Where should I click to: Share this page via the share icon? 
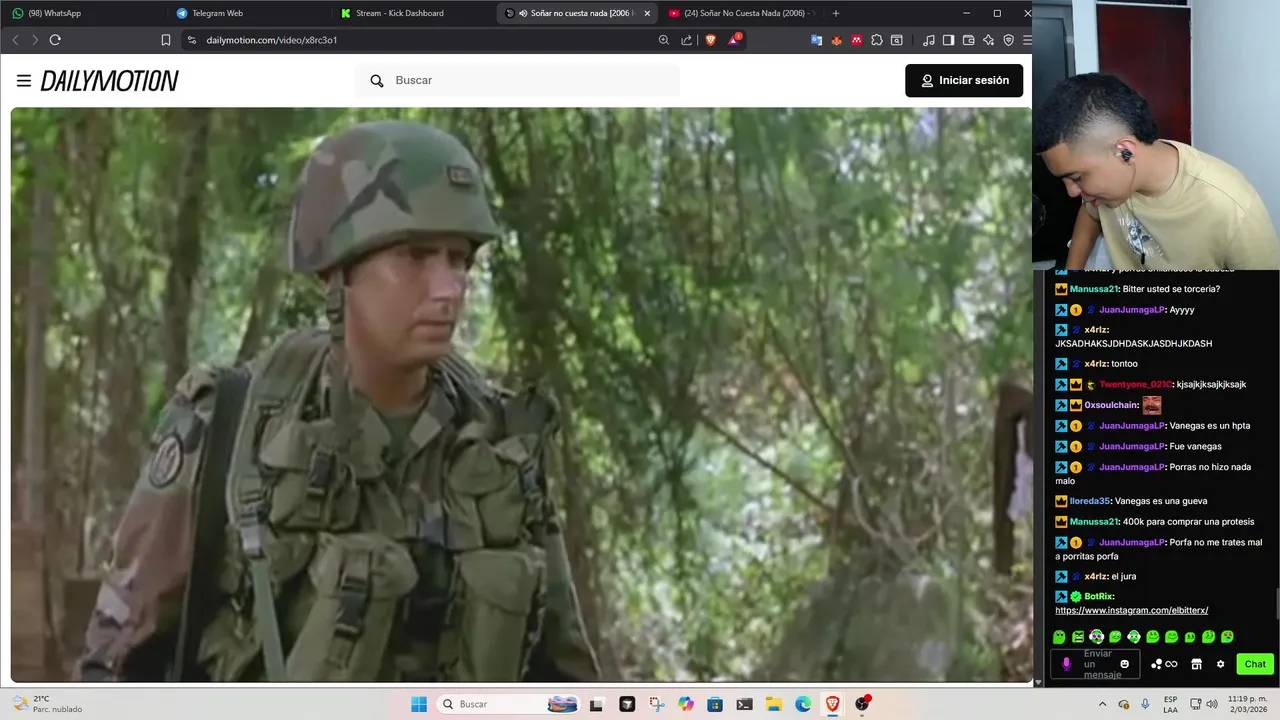(687, 40)
